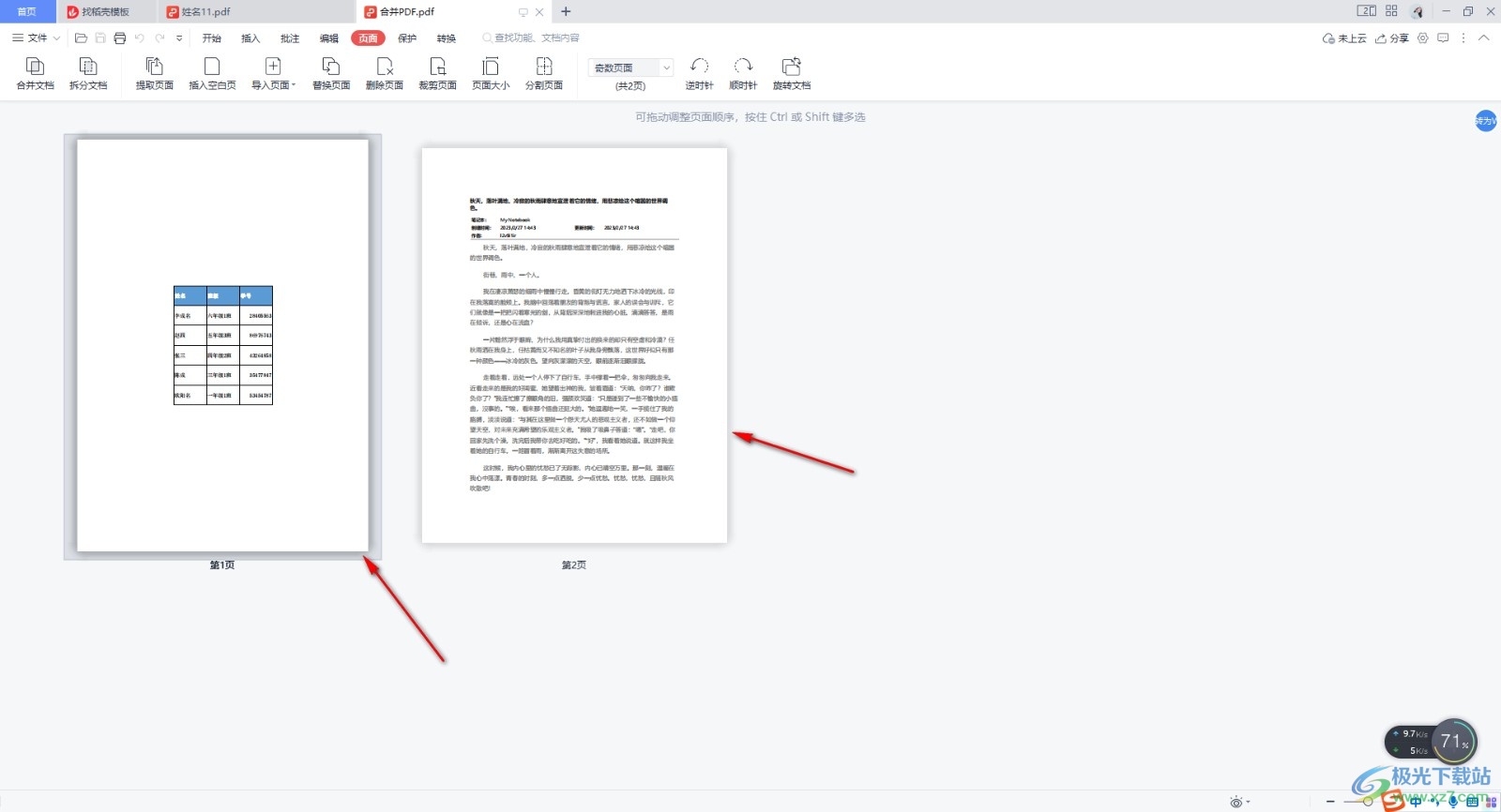
Task: Select the page 1 thumbnail with table
Action: click(222, 346)
